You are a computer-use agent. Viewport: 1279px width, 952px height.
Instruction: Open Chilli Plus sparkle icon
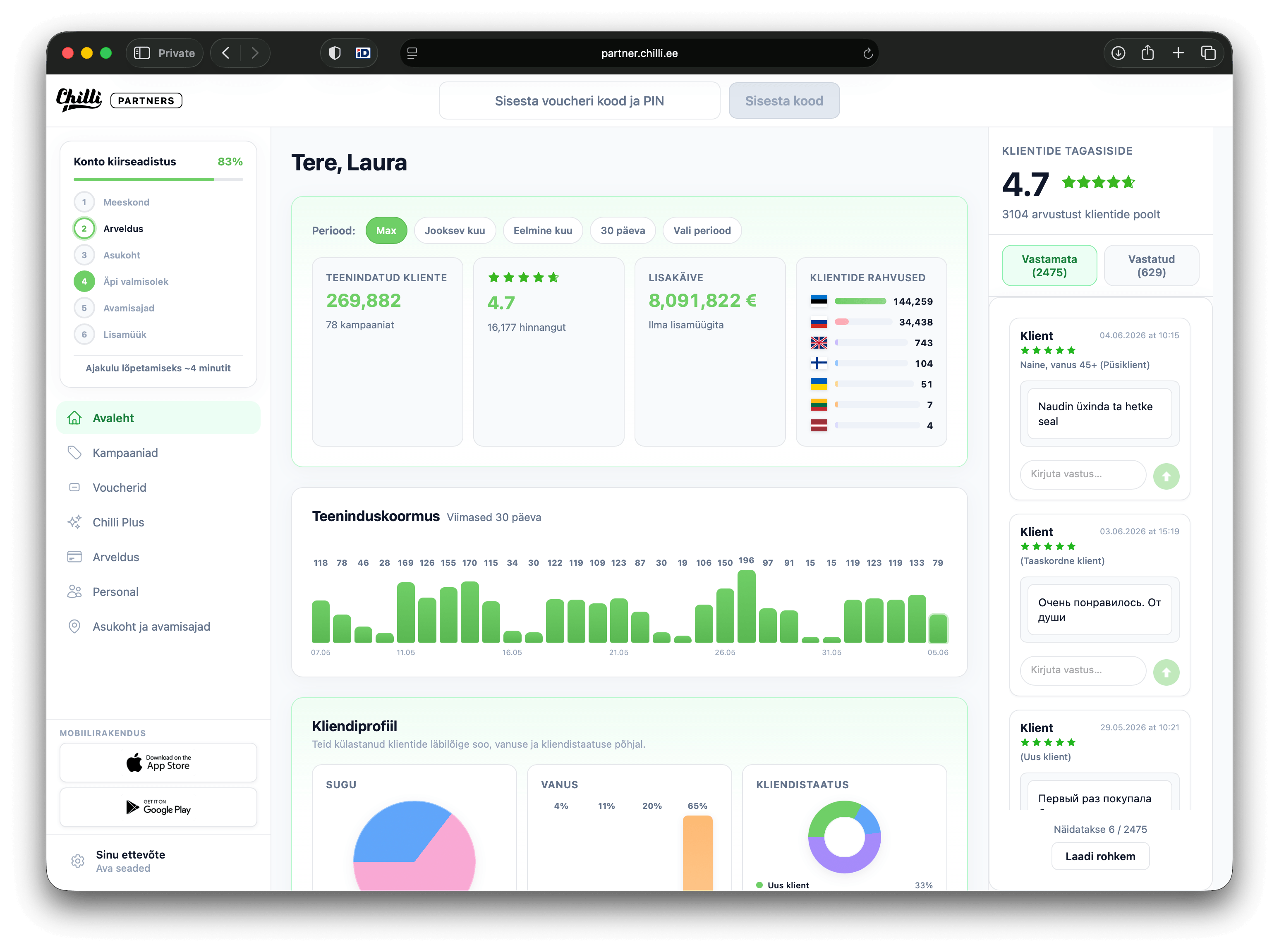pyautogui.click(x=74, y=522)
